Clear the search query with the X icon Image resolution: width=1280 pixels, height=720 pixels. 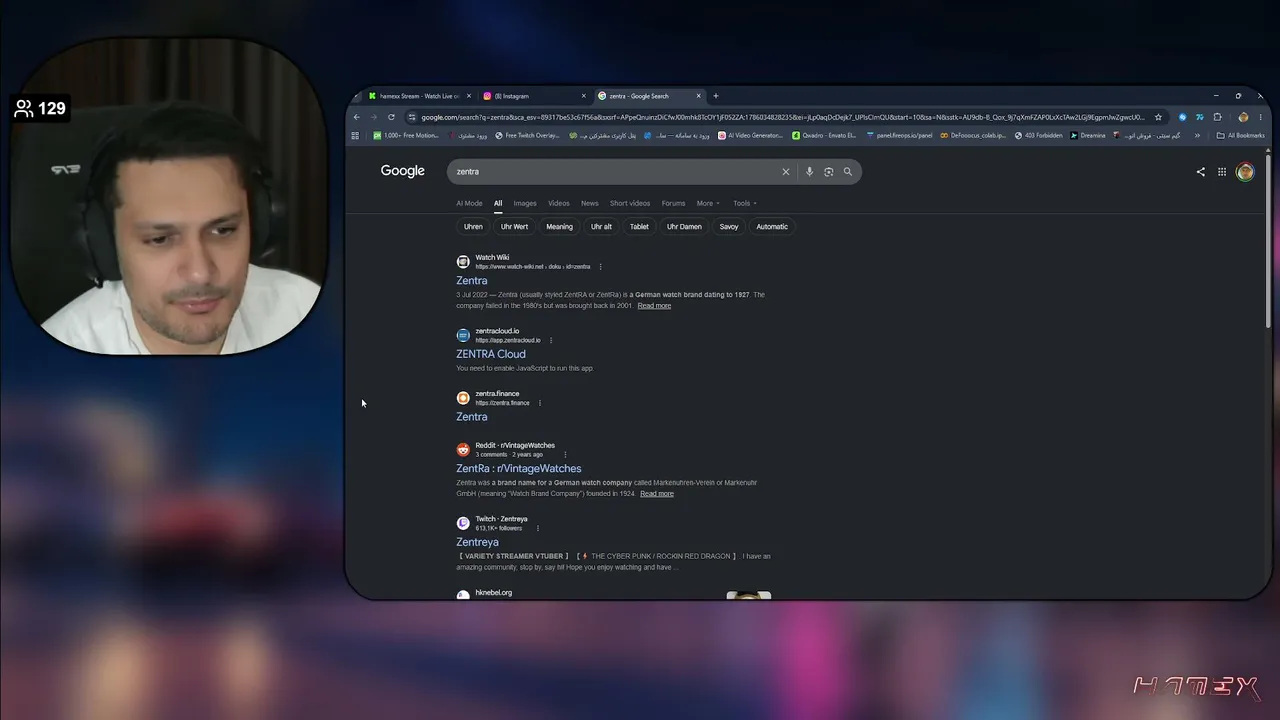point(786,172)
